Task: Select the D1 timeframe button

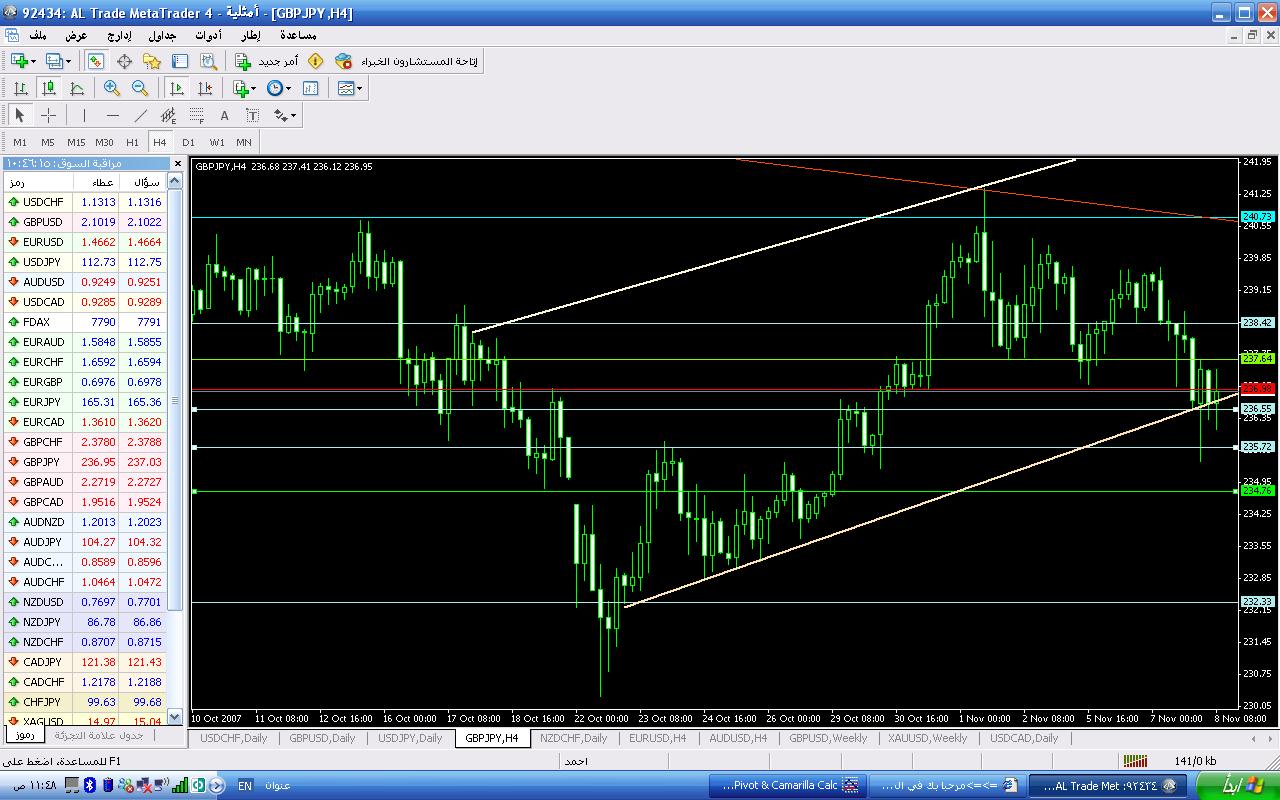Action: pyautogui.click(x=188, y=142)
